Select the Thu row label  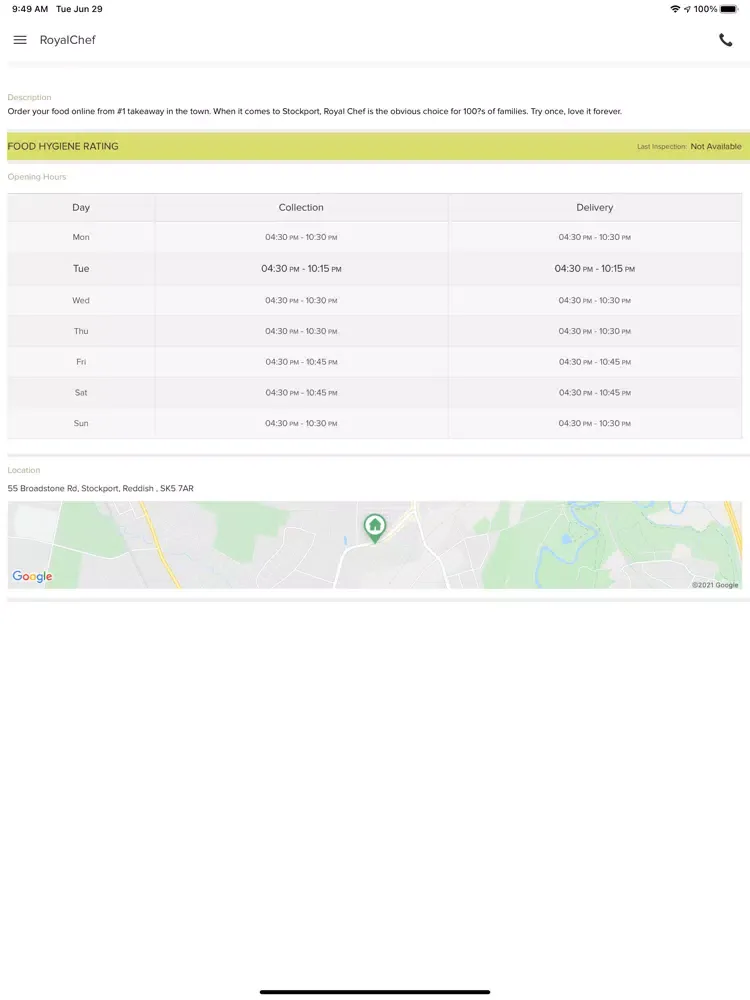81,331
